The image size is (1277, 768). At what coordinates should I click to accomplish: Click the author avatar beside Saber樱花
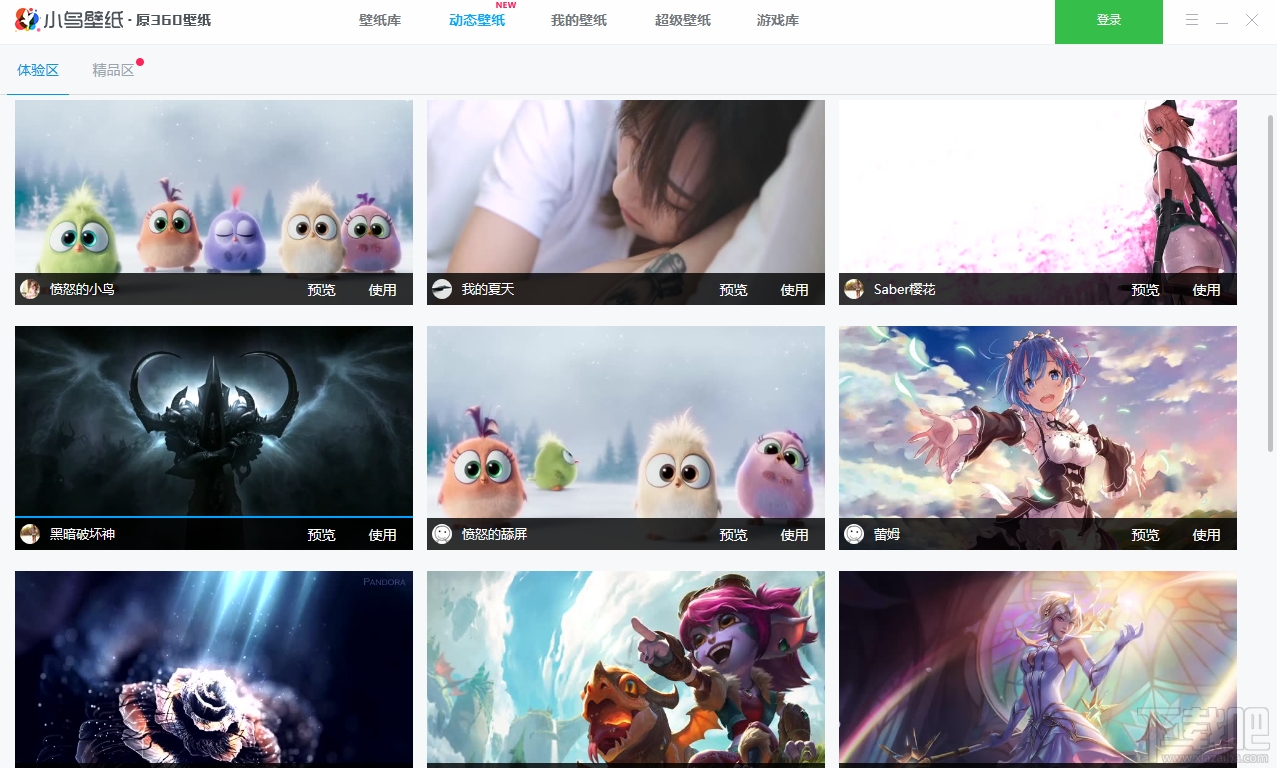(x=854, y=289)
